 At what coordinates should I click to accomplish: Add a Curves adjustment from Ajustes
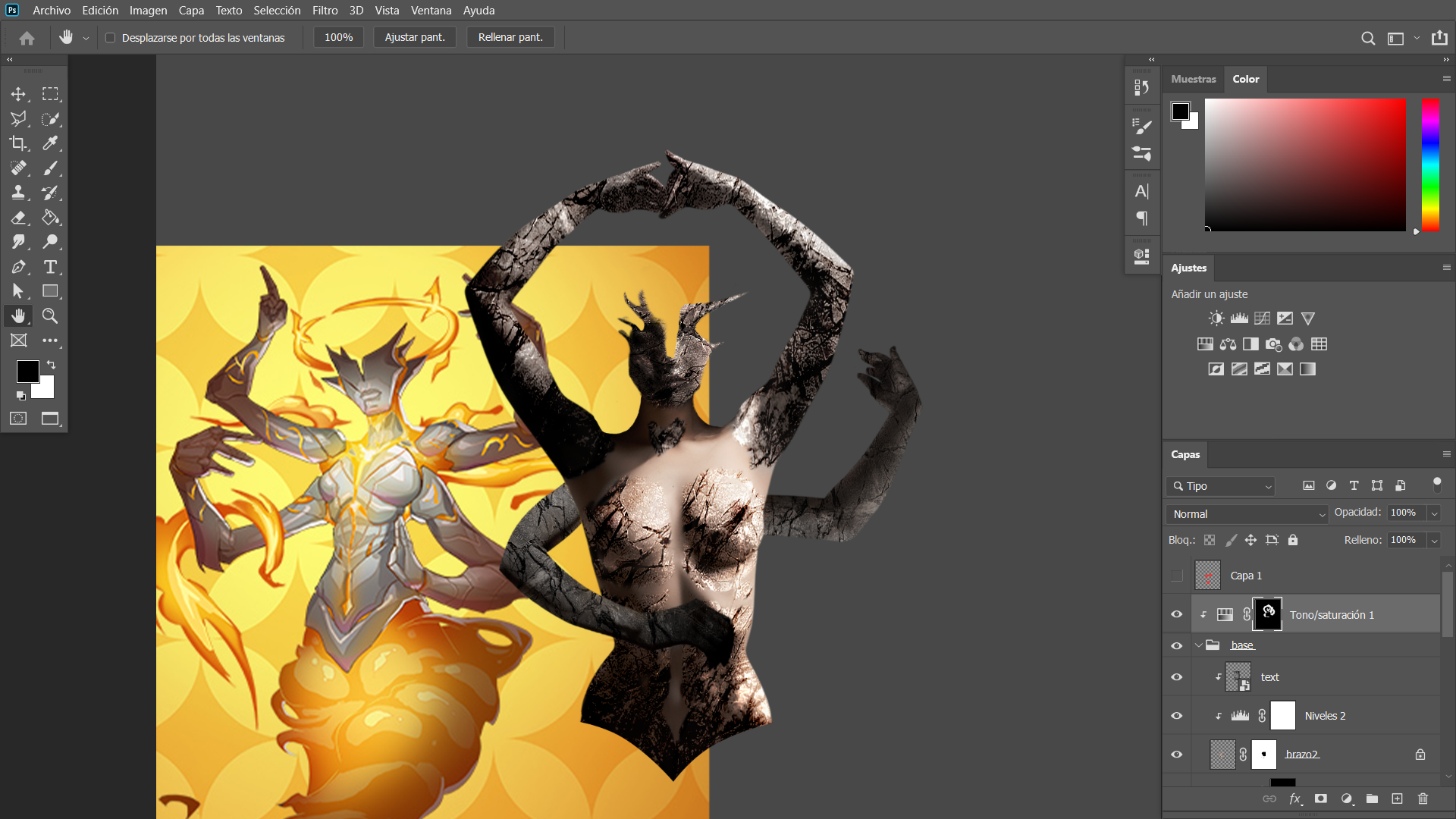(1262, 318)
